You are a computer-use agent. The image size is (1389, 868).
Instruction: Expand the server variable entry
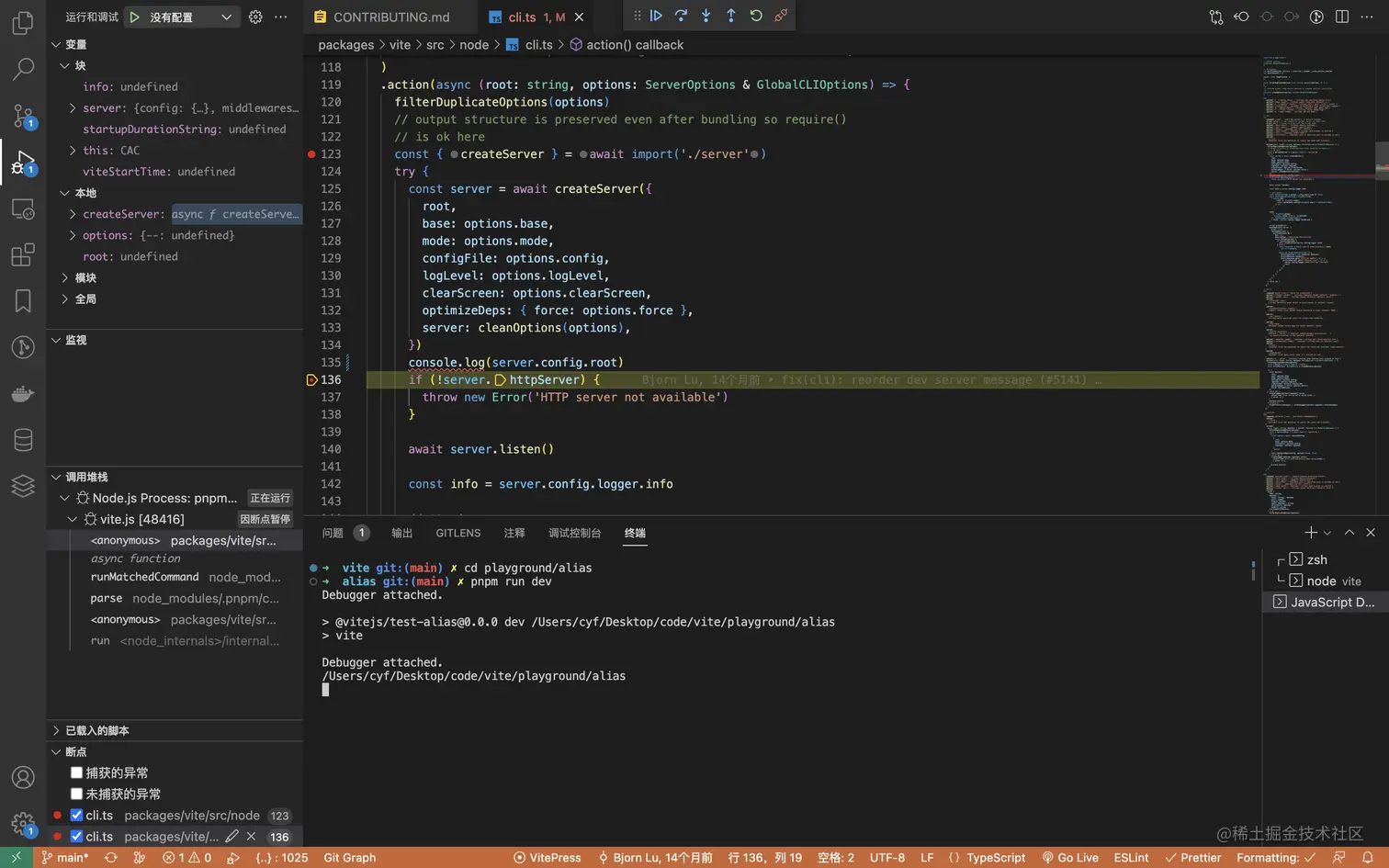(x=73, y=107)
